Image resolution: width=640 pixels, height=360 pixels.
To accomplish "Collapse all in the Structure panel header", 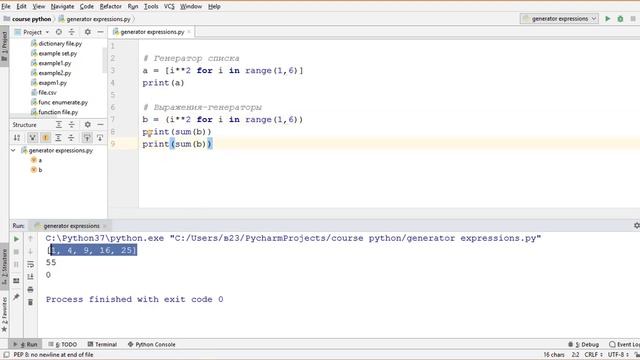I will [71, 124].
